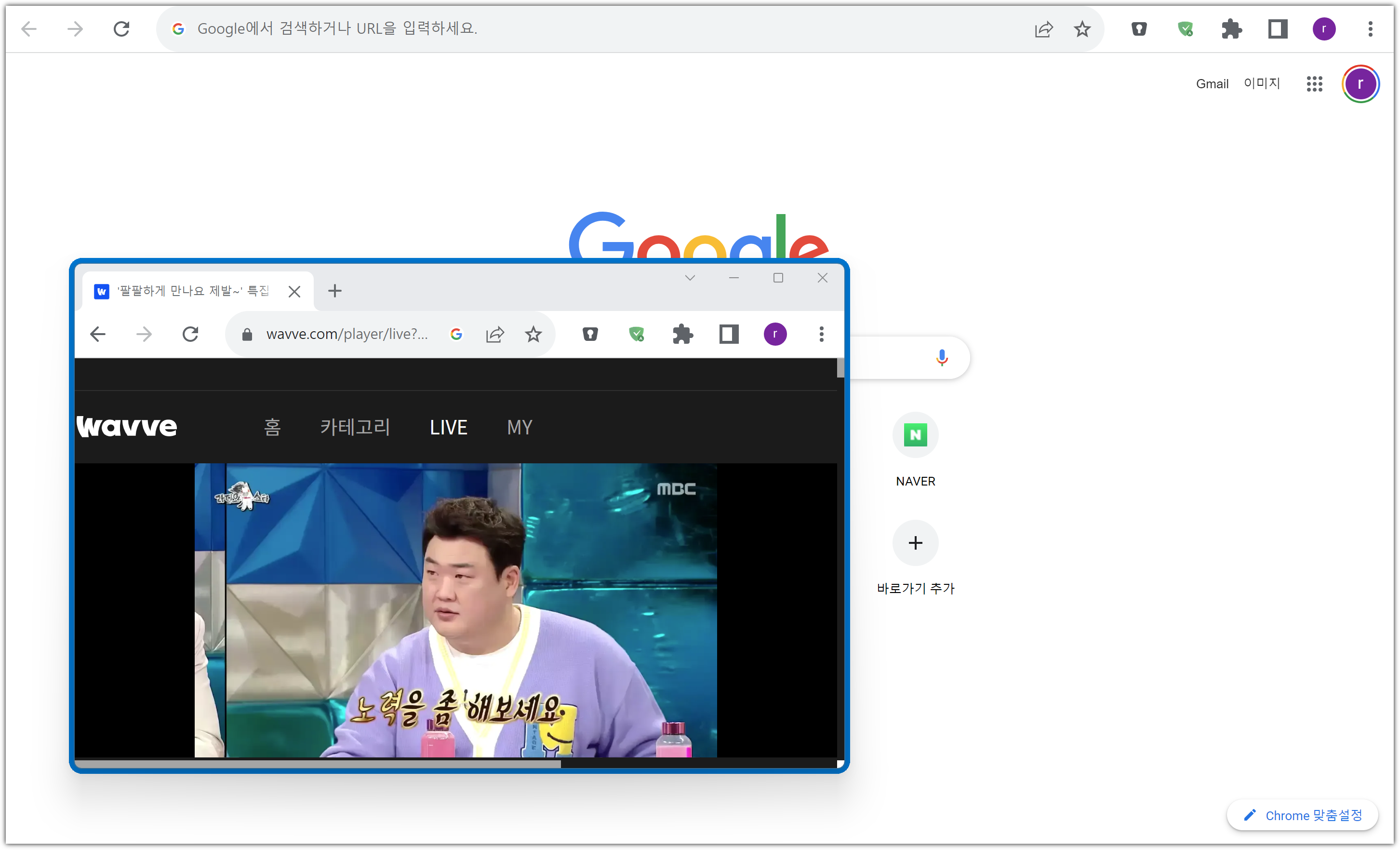Open Extensions puzzle icon in wavve window
This screenshot has height=850, width=1400.
[682, 334]
